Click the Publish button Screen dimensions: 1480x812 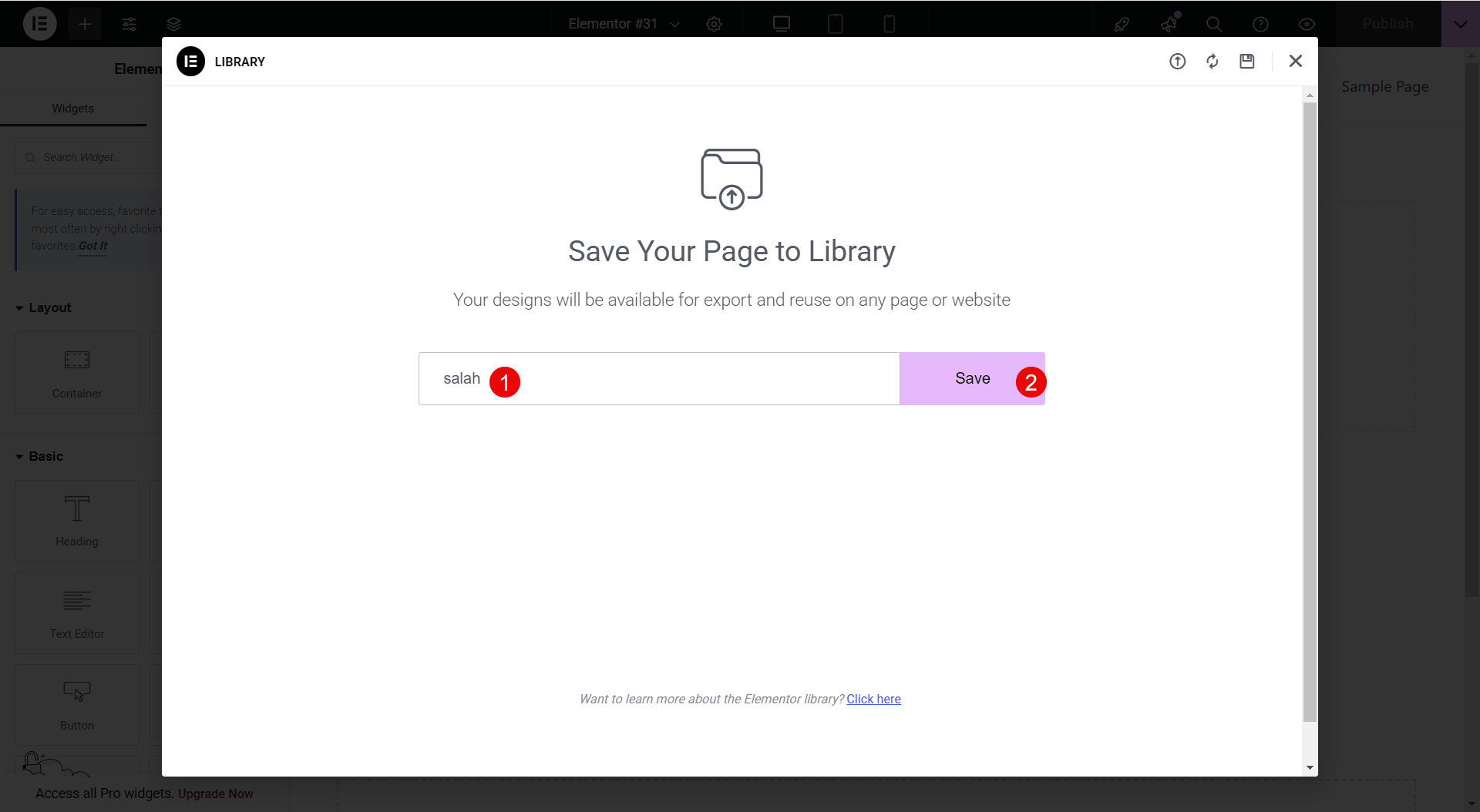coord(1387,24)
